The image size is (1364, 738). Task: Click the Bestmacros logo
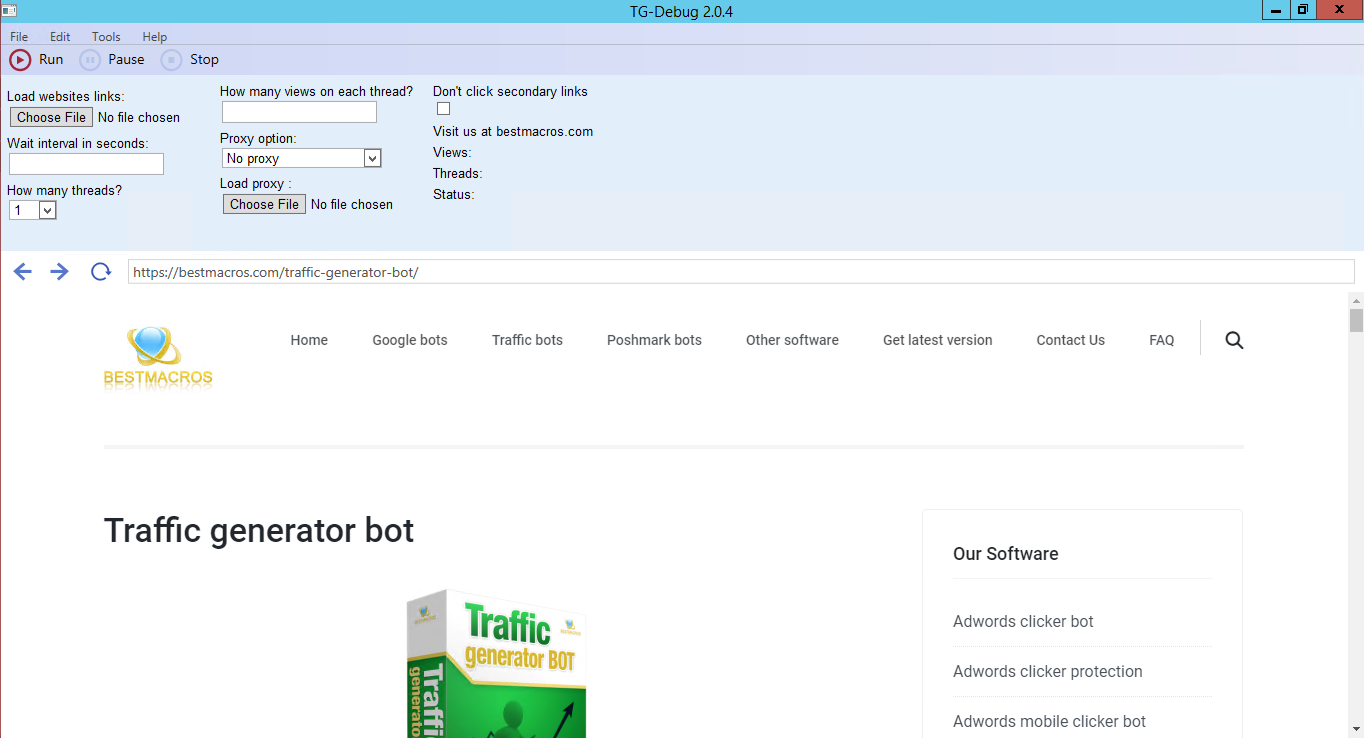coord(158,357)
